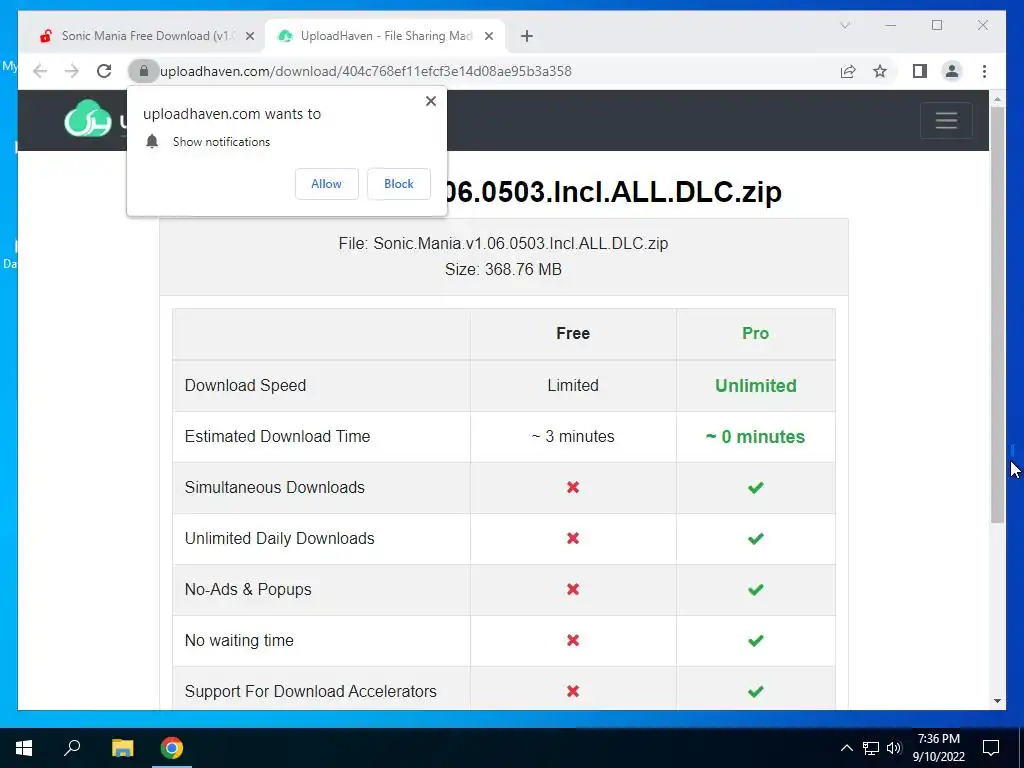Image resolution: width=1024 pixels, height=768 pixels.
Task: Dismiss the notification permission popup
Action: 430,101
